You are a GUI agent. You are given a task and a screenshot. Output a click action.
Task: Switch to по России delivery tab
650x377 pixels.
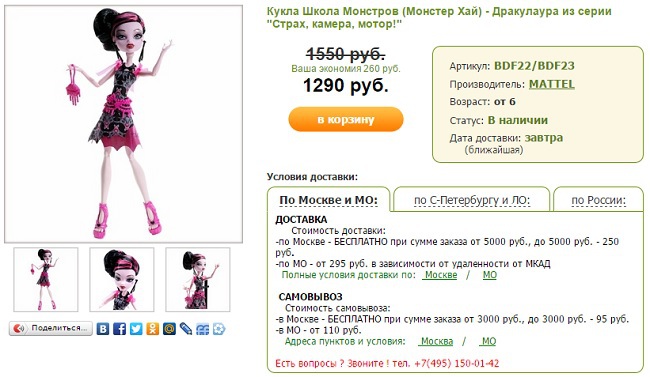point(598,200)
